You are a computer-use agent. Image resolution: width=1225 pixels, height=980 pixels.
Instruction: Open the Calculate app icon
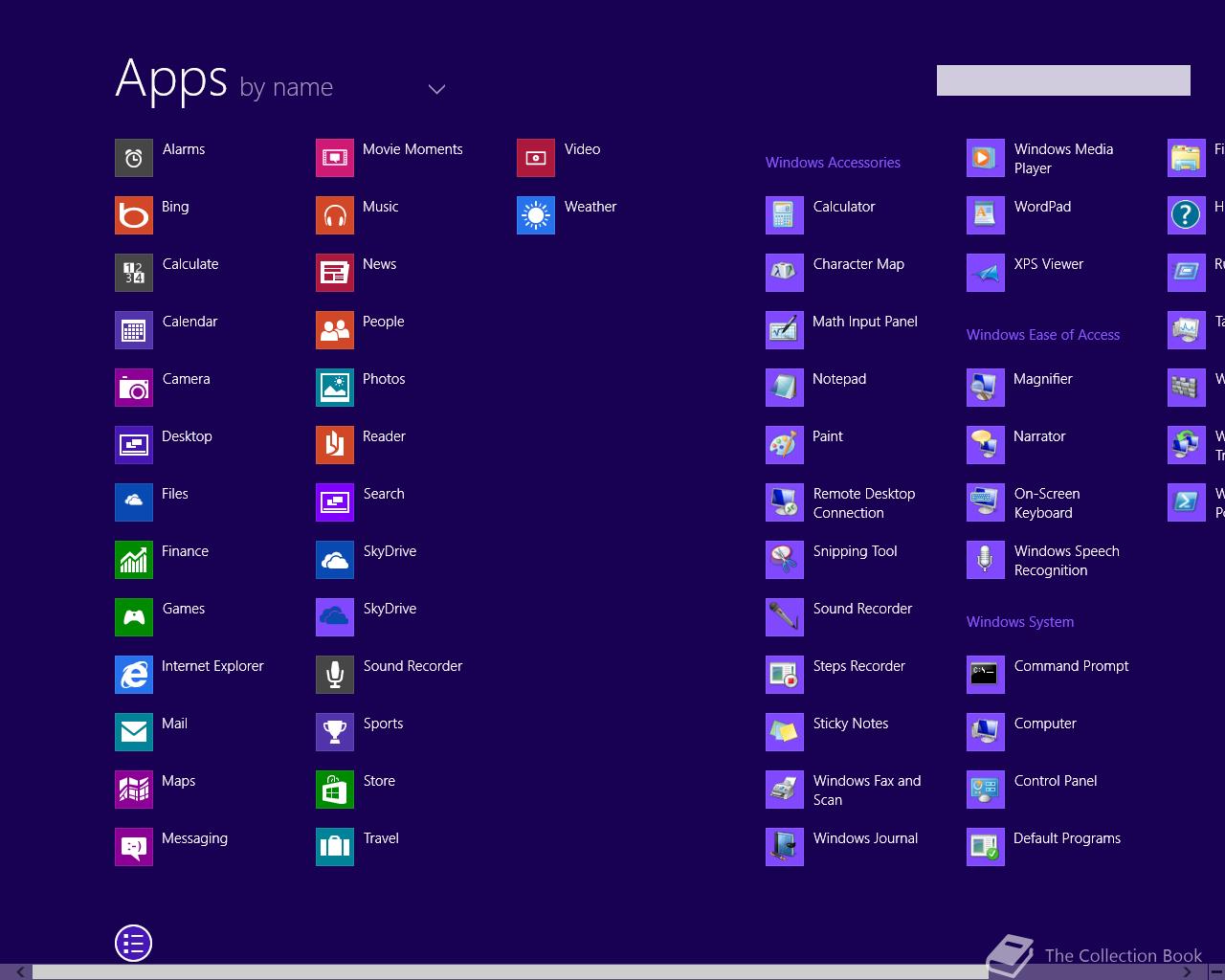[134, 273]
